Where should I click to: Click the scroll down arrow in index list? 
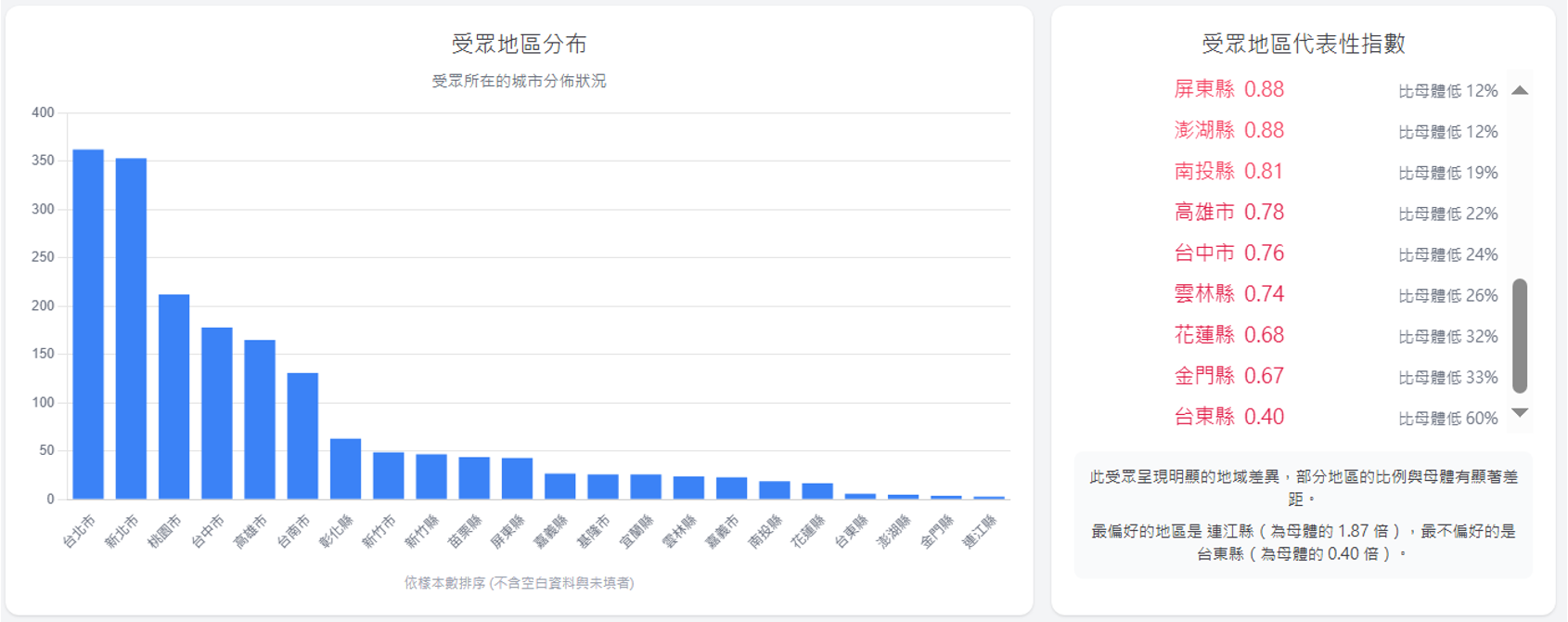pyautogui.click(x=1520, y=412)
